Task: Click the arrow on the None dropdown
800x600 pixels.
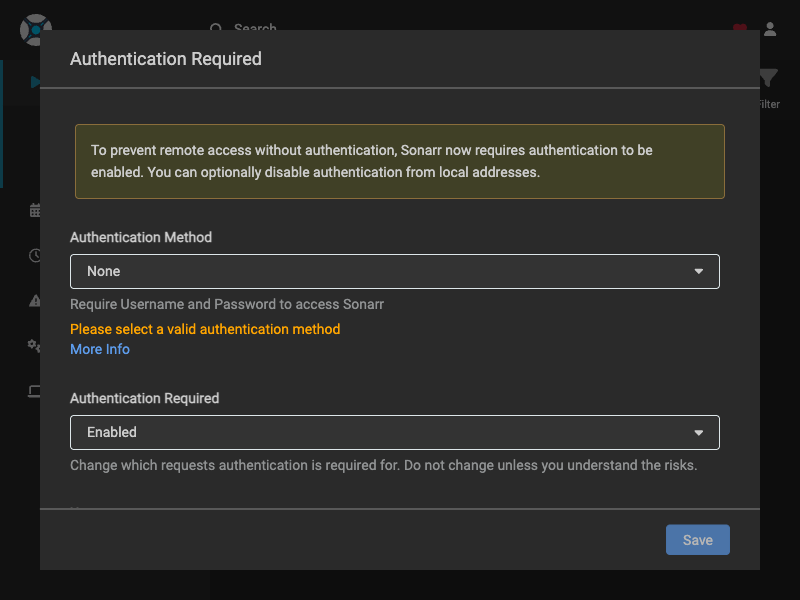Action: [699, 271]
